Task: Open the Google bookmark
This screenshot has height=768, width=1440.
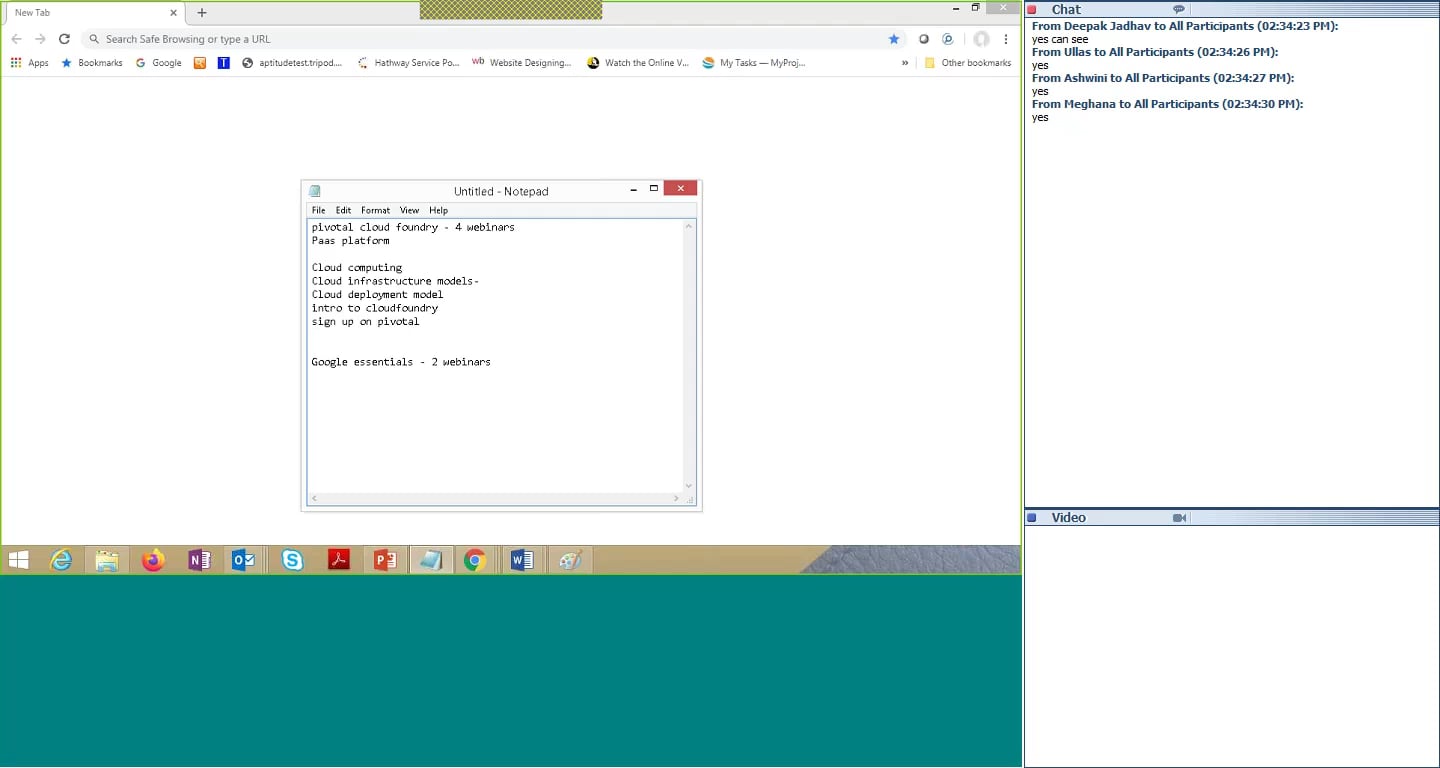Action: pos(159,63)
